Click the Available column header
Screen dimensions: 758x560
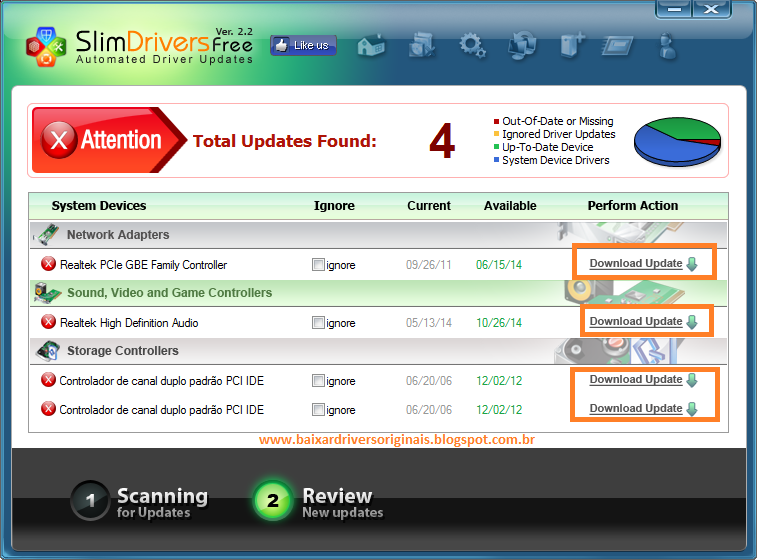coord(510,206)
